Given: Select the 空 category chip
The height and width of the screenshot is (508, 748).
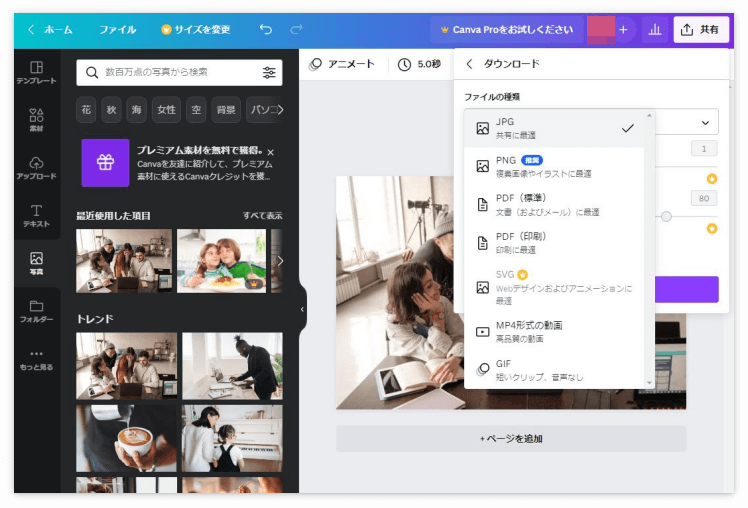Looking at the screenshot, I should [196, 110].
